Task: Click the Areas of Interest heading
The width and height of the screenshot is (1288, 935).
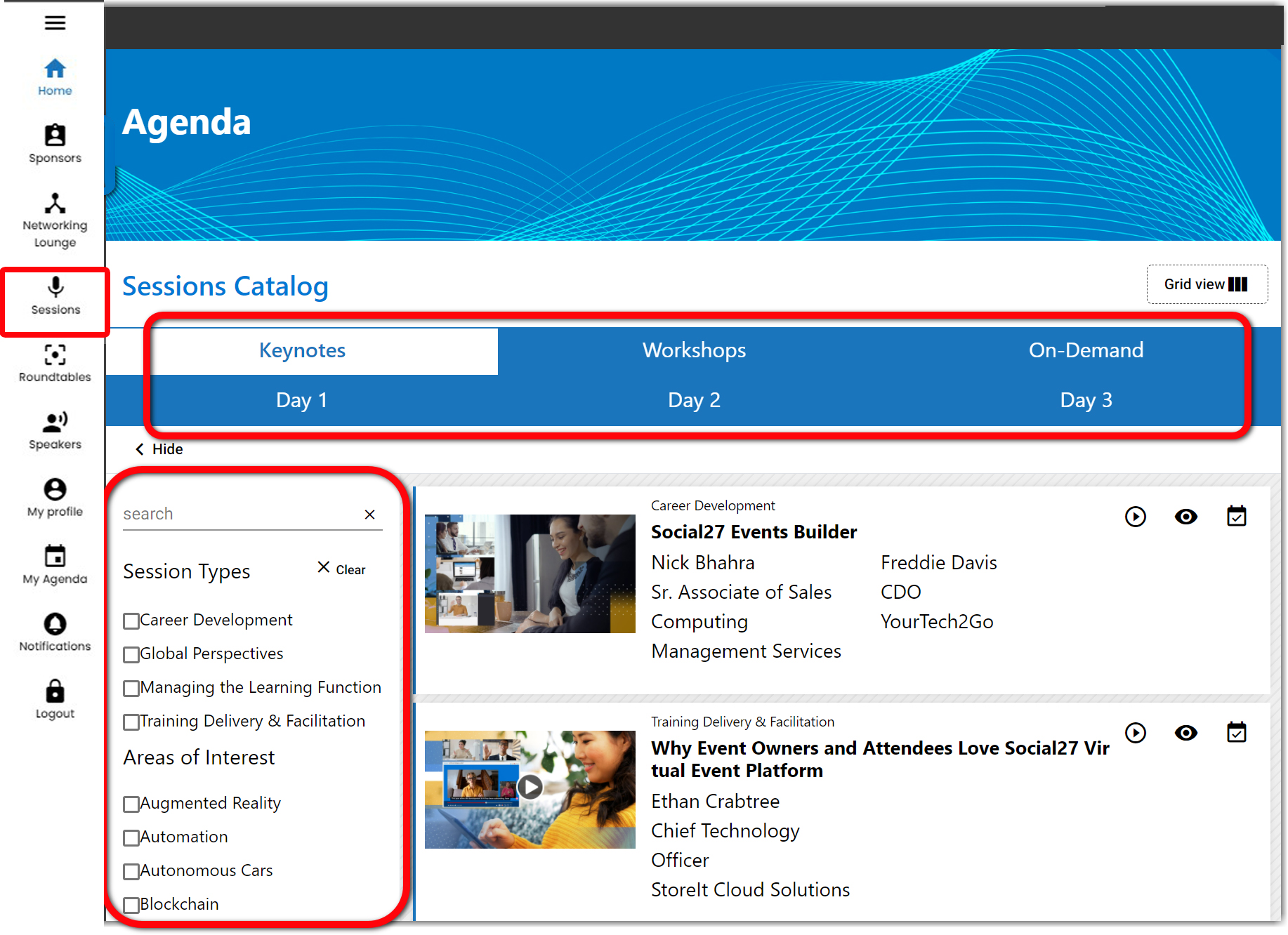Action: coord(199,757)
